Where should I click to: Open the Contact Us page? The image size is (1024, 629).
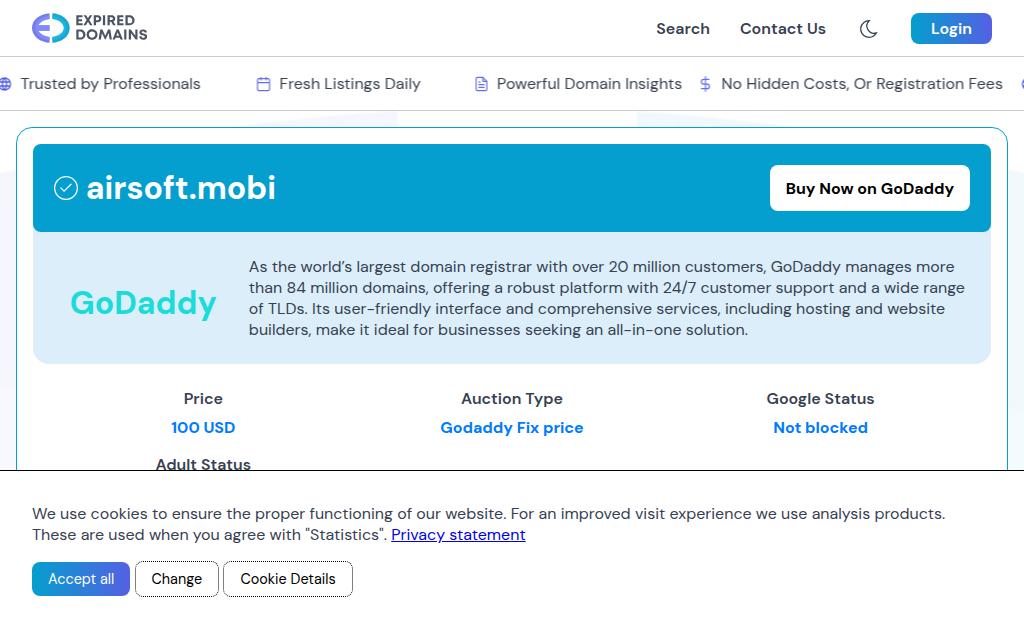[x=782, y=29]
